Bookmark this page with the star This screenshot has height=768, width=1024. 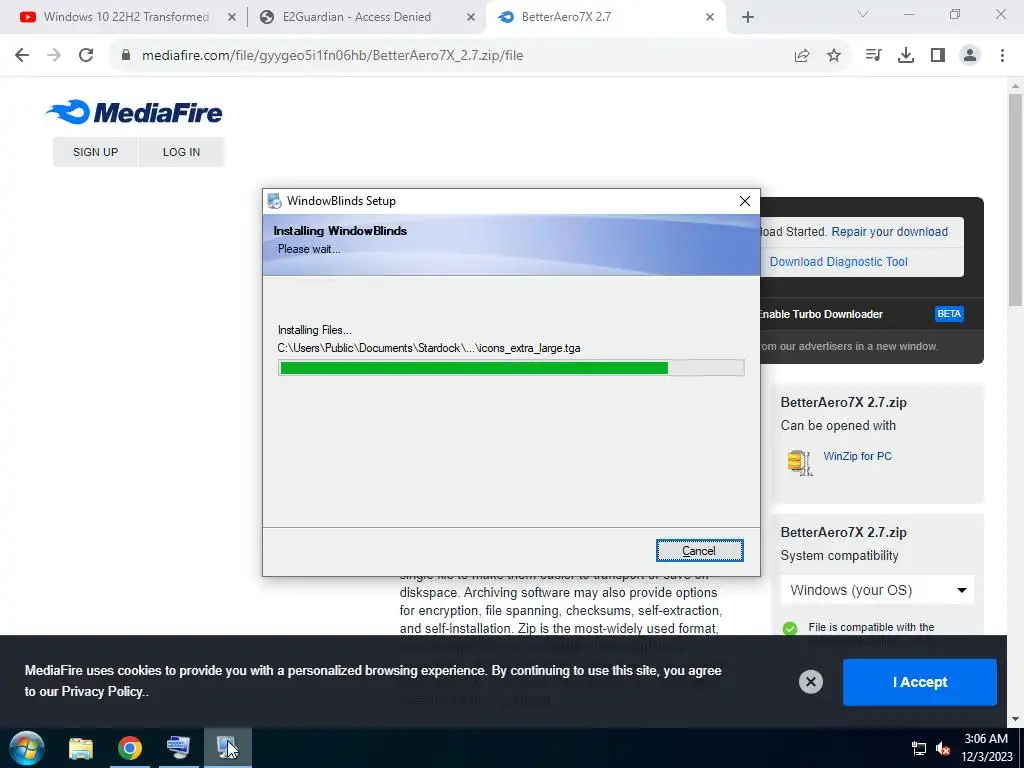tap(834, 56)
